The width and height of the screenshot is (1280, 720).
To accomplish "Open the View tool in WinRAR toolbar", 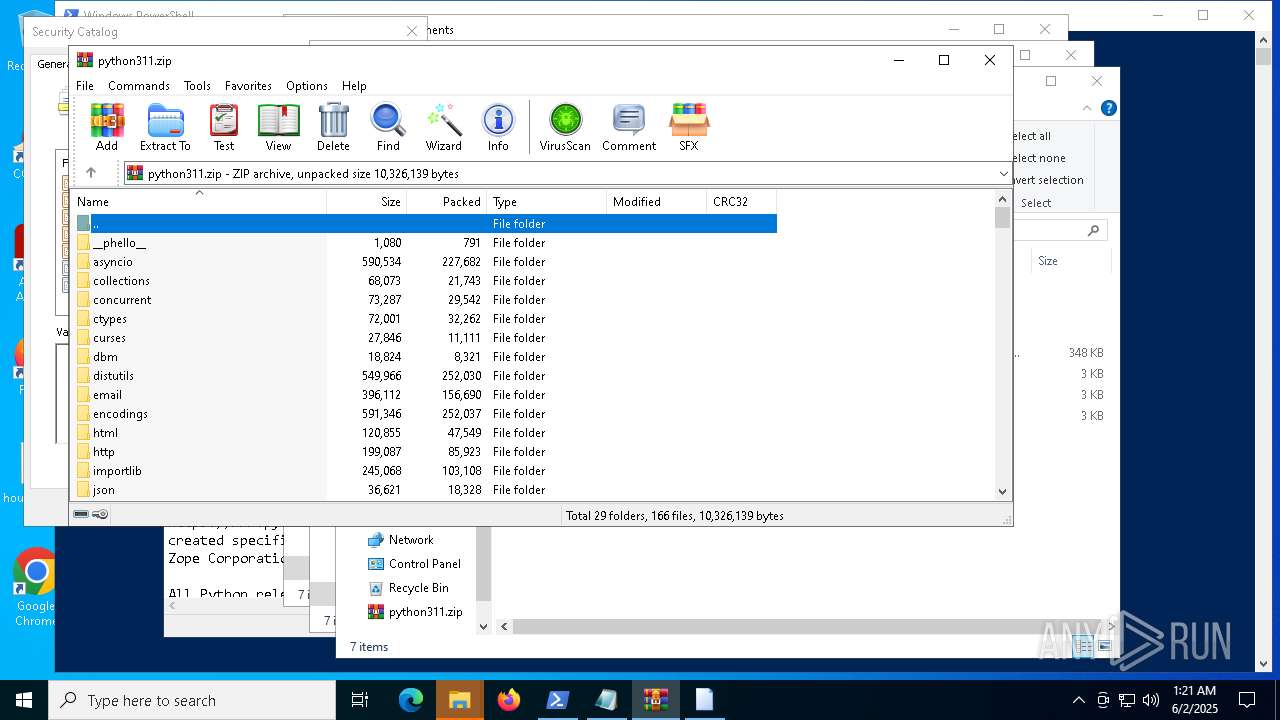I will 278,127.
